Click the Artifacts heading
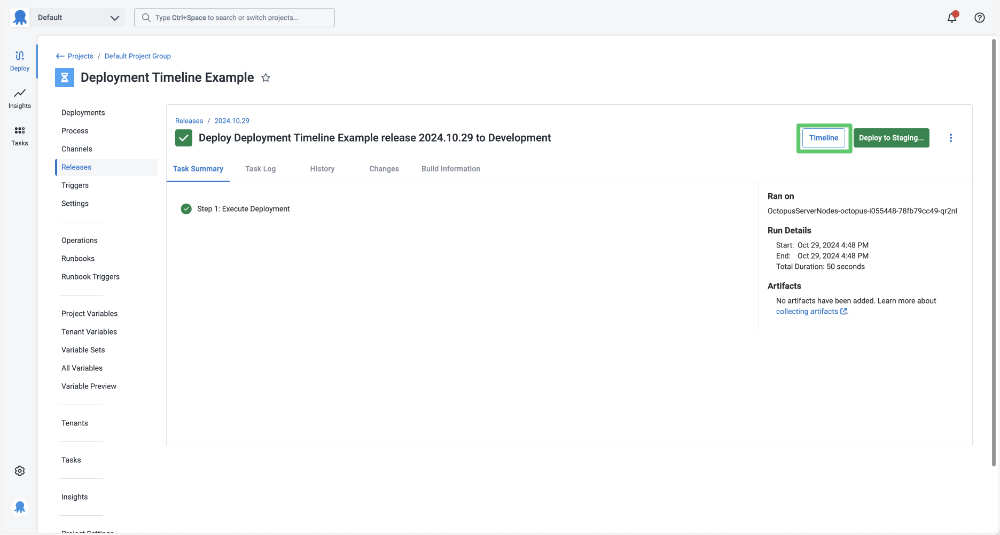This screenshot has width=1000, height=535. point(784,286)
